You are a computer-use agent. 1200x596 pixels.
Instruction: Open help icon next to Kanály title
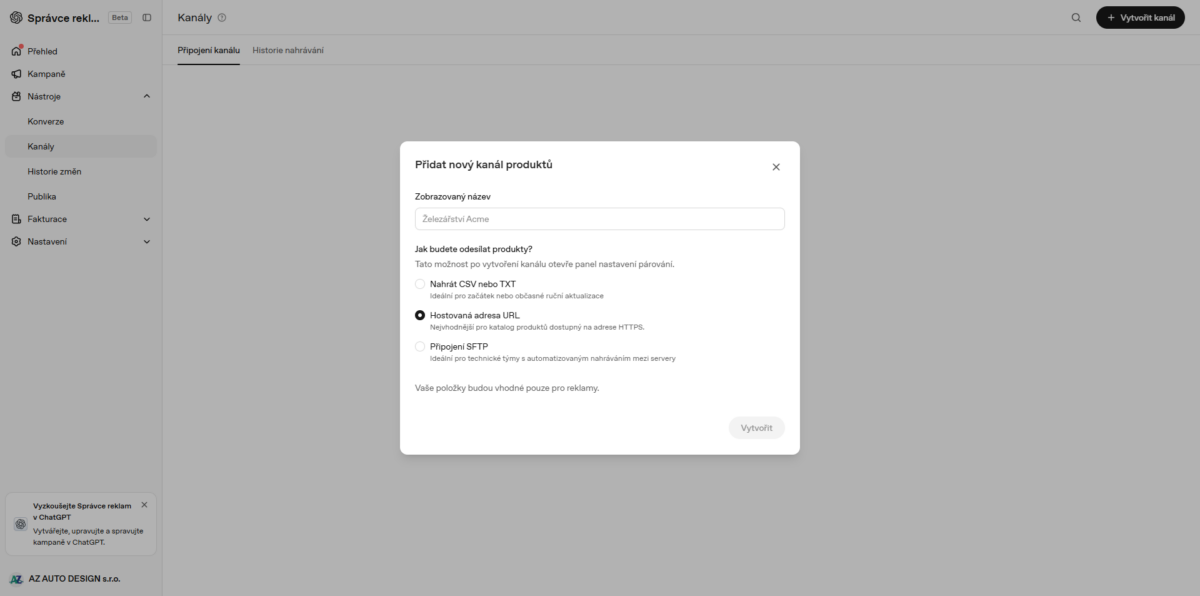[222, 17]
